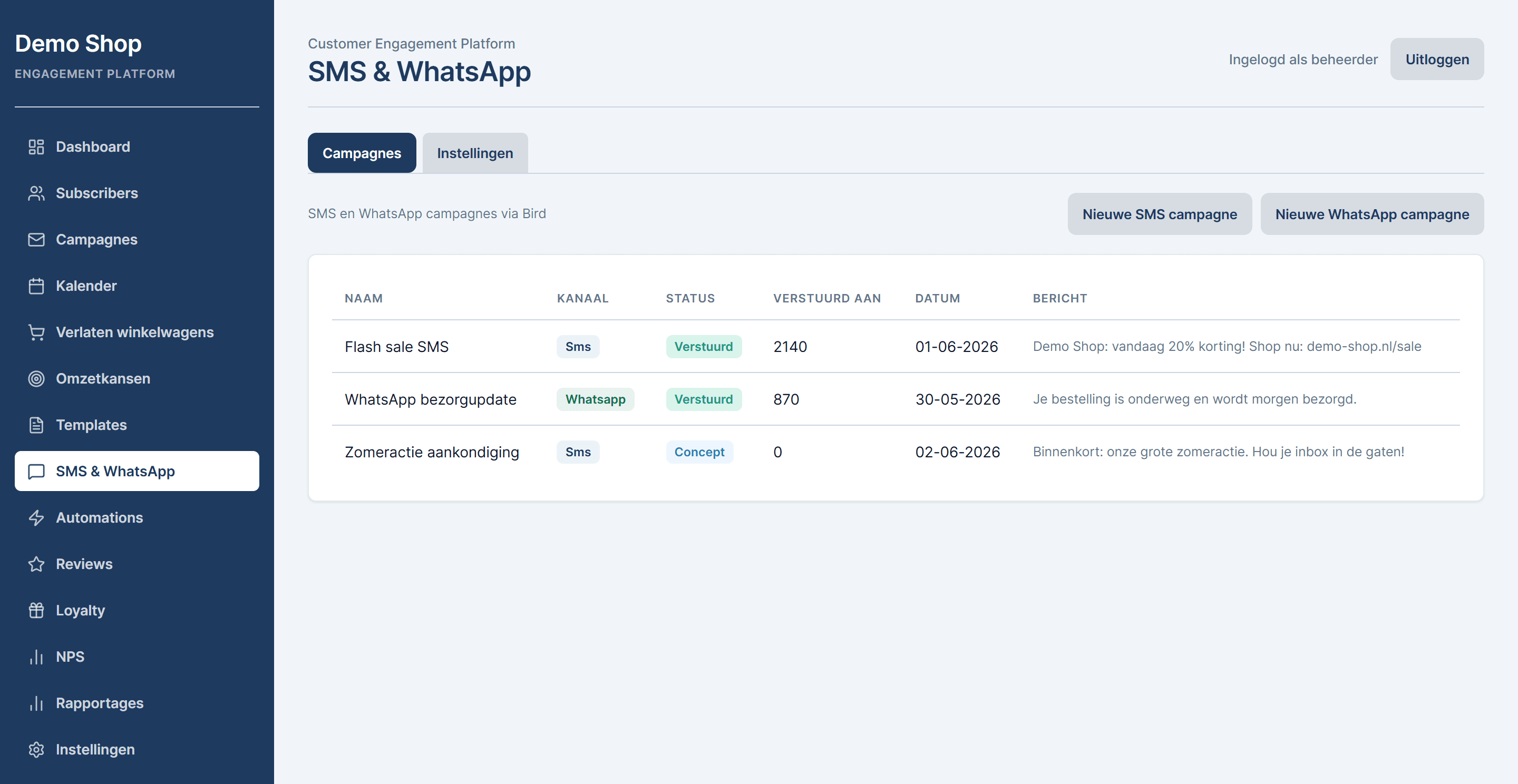Click the Kalender calendar icon

coord(36,286)
